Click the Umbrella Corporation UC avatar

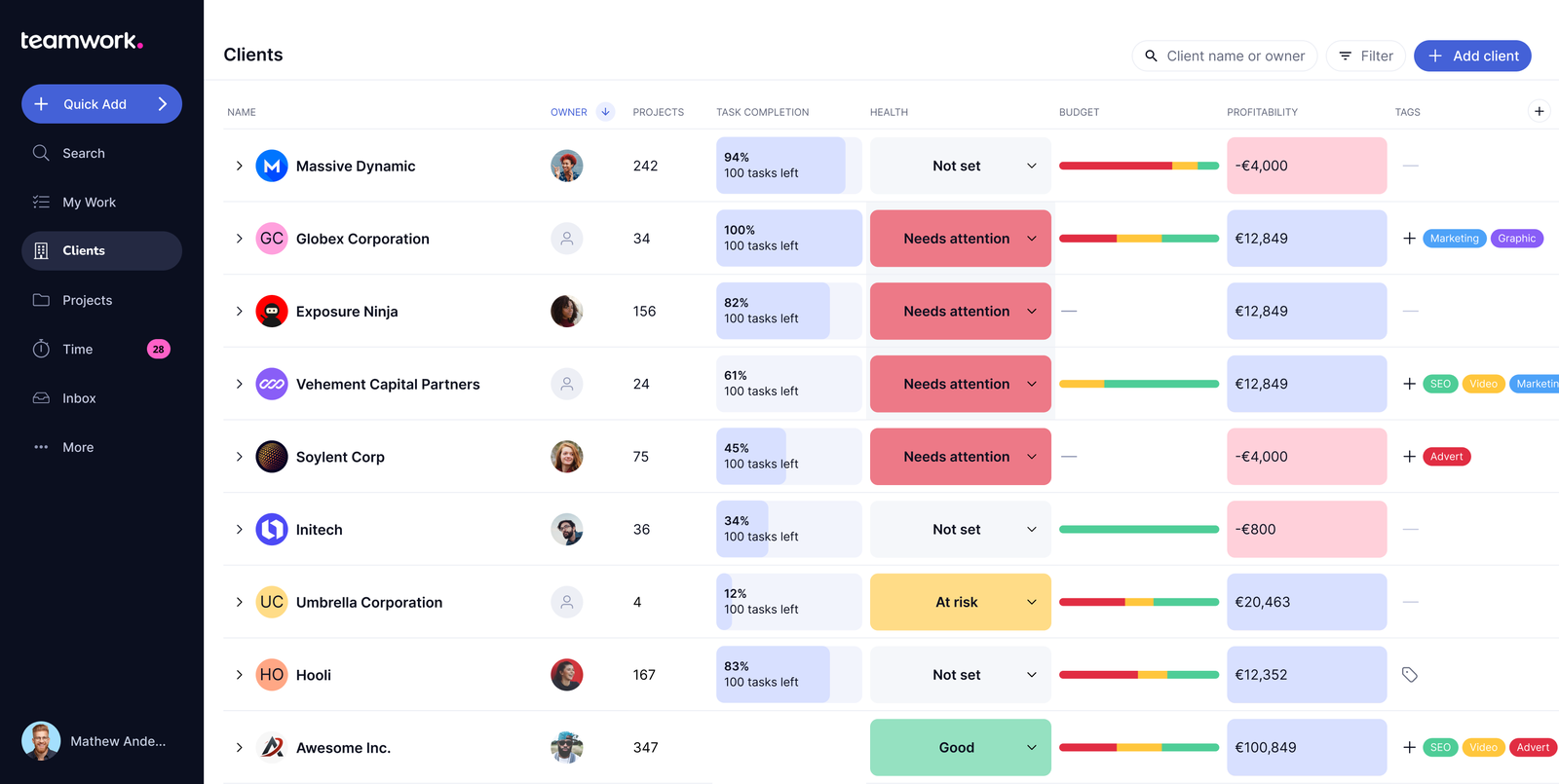(272, 602)
